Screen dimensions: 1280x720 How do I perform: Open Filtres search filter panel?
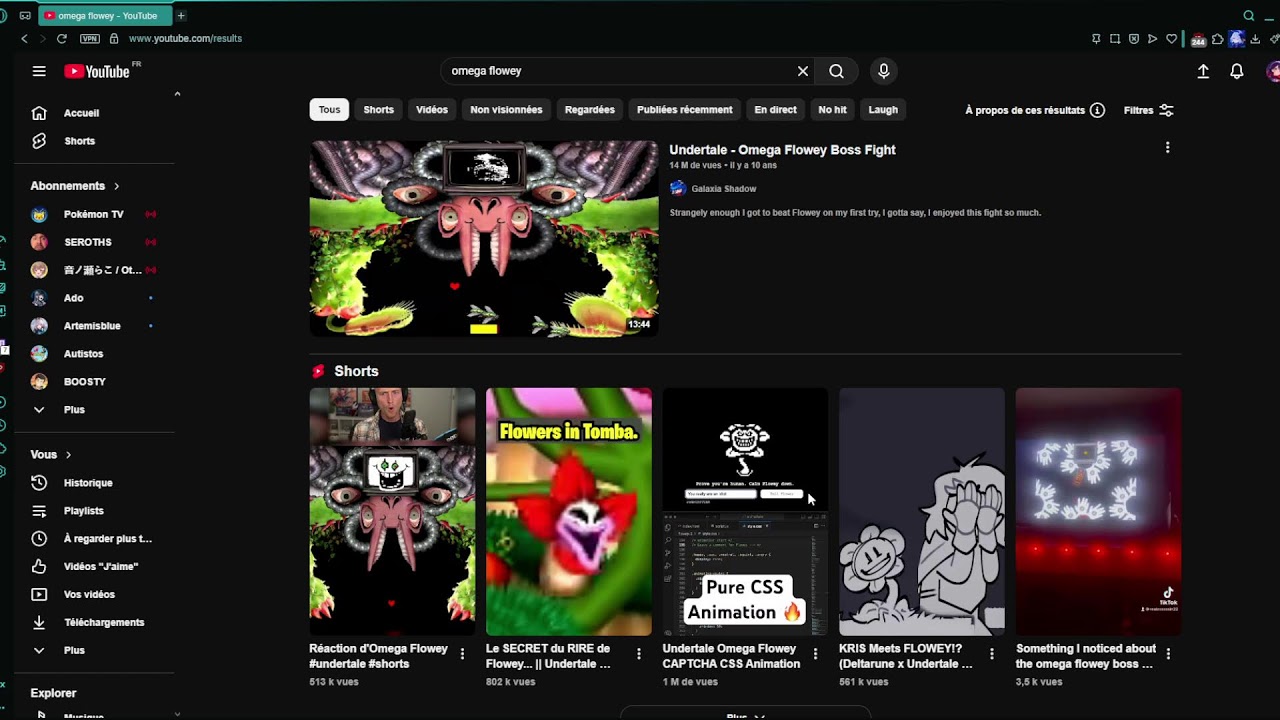1148,110
